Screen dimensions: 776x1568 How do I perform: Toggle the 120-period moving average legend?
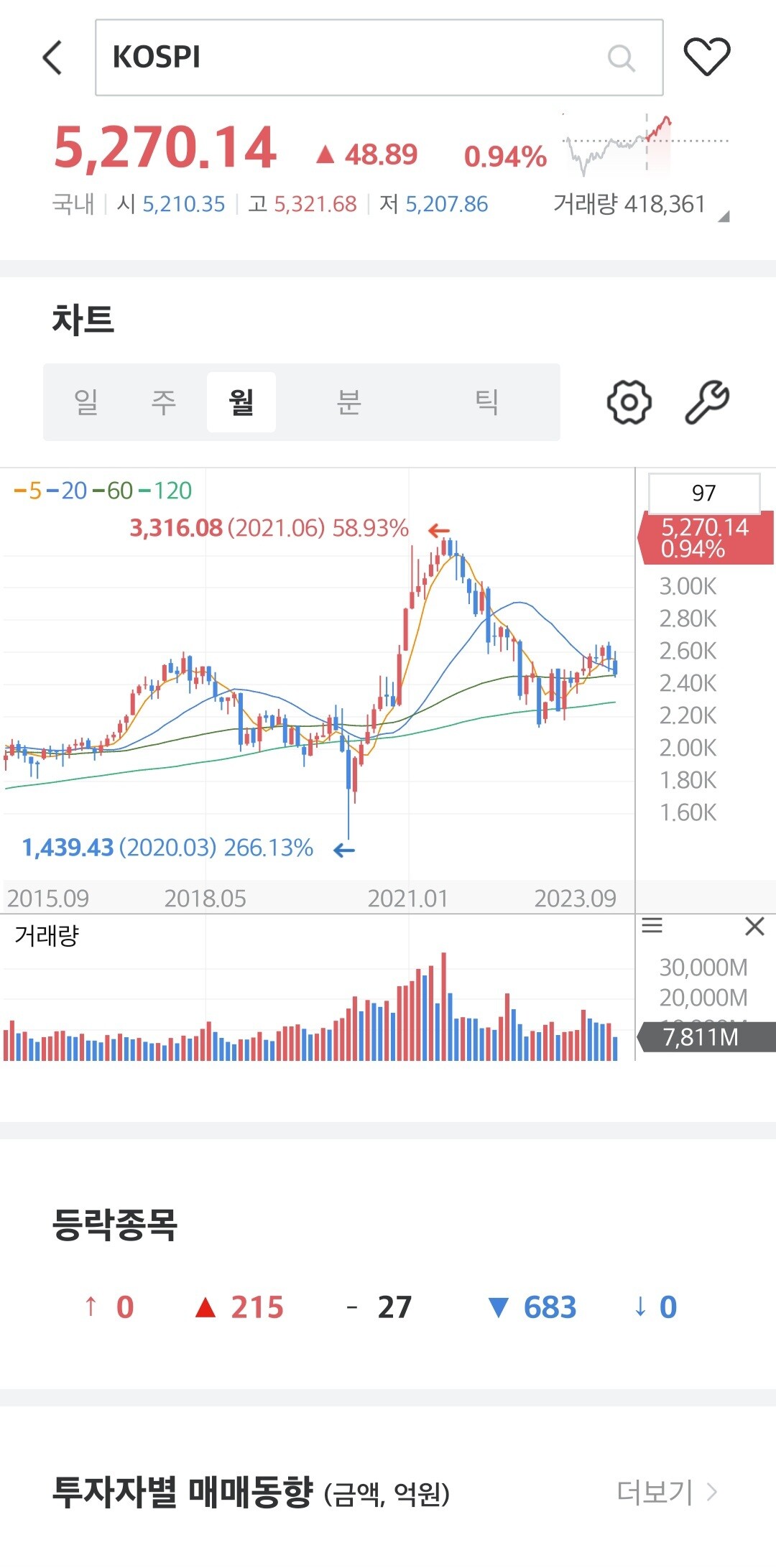click(166, 491)
